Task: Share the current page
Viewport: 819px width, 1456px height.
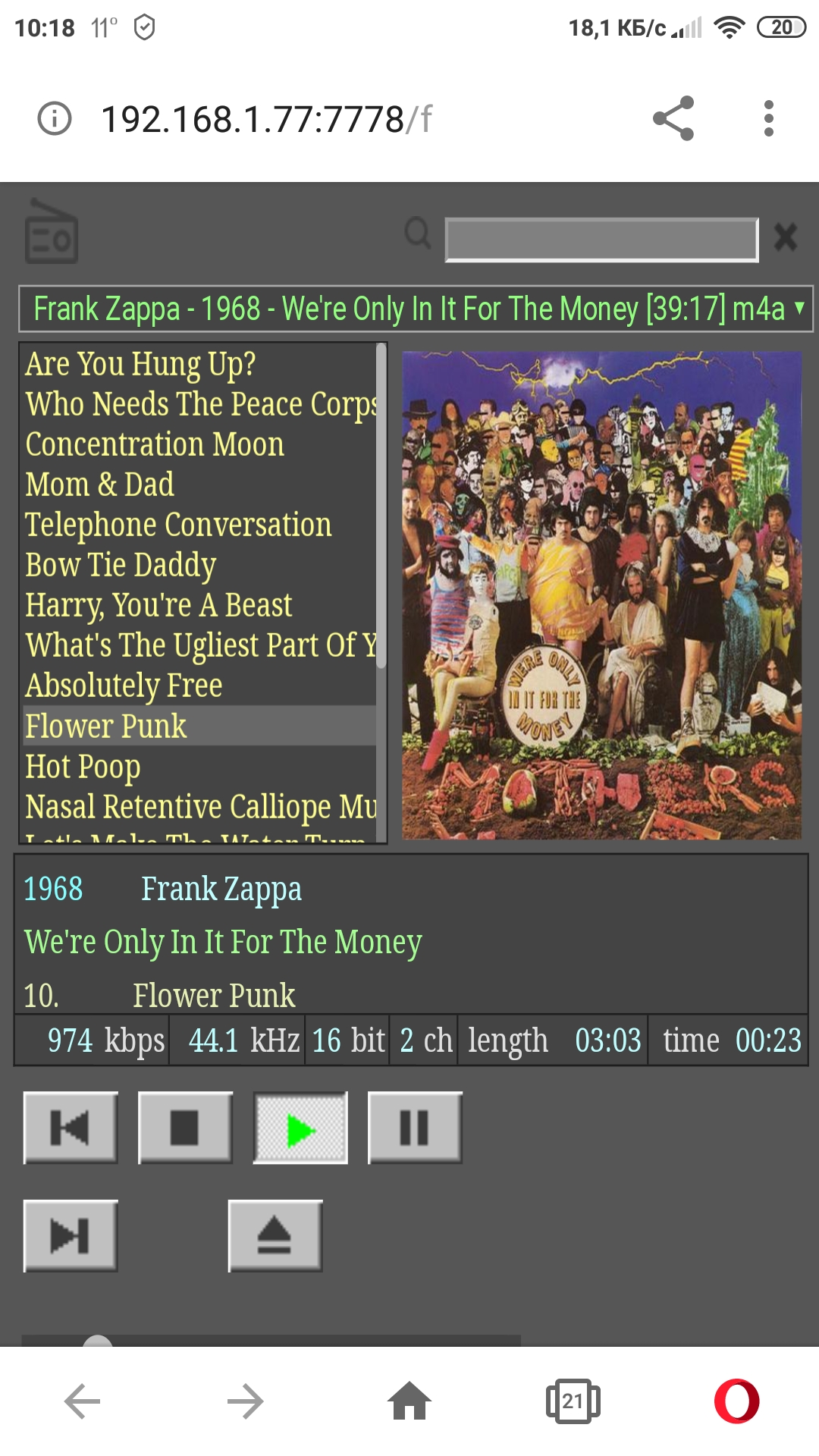Action: [x=673, y=118]
